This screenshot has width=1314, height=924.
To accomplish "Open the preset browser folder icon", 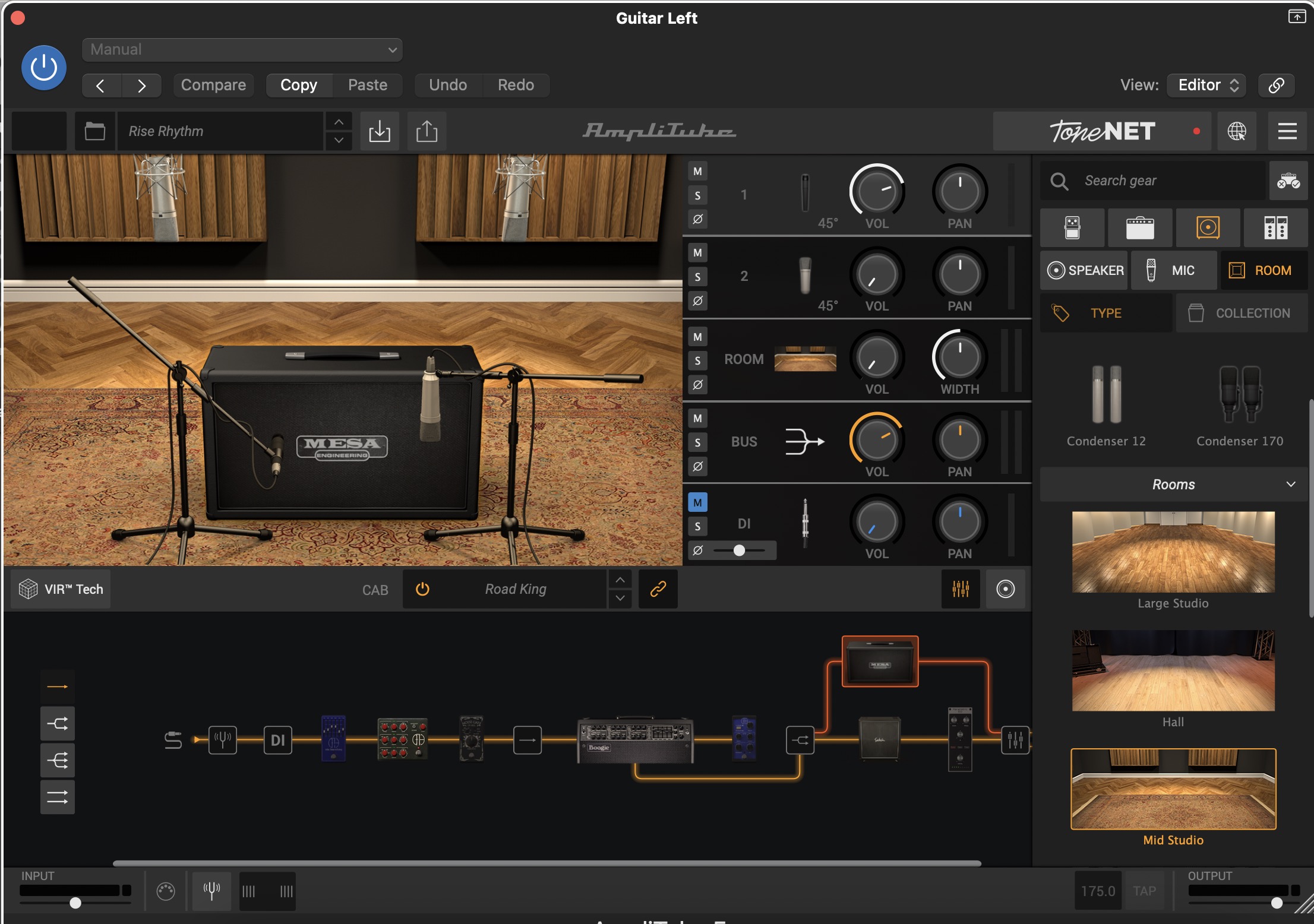I will pos(94,131).
